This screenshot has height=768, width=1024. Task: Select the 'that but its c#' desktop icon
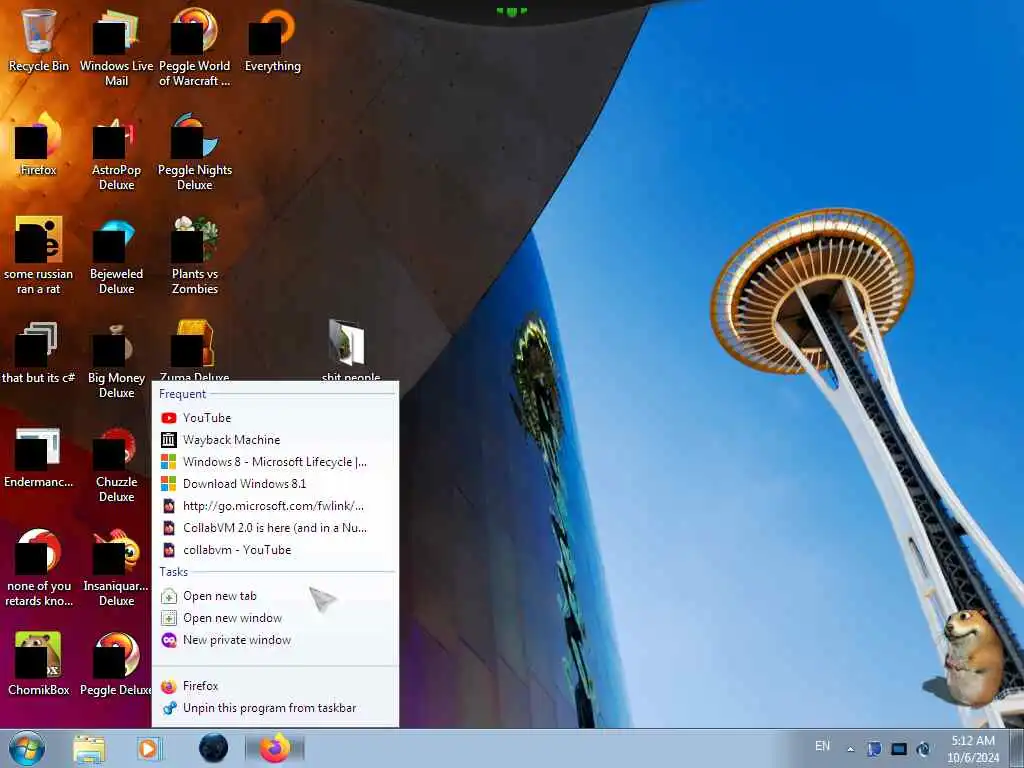[x=39, y=353]
